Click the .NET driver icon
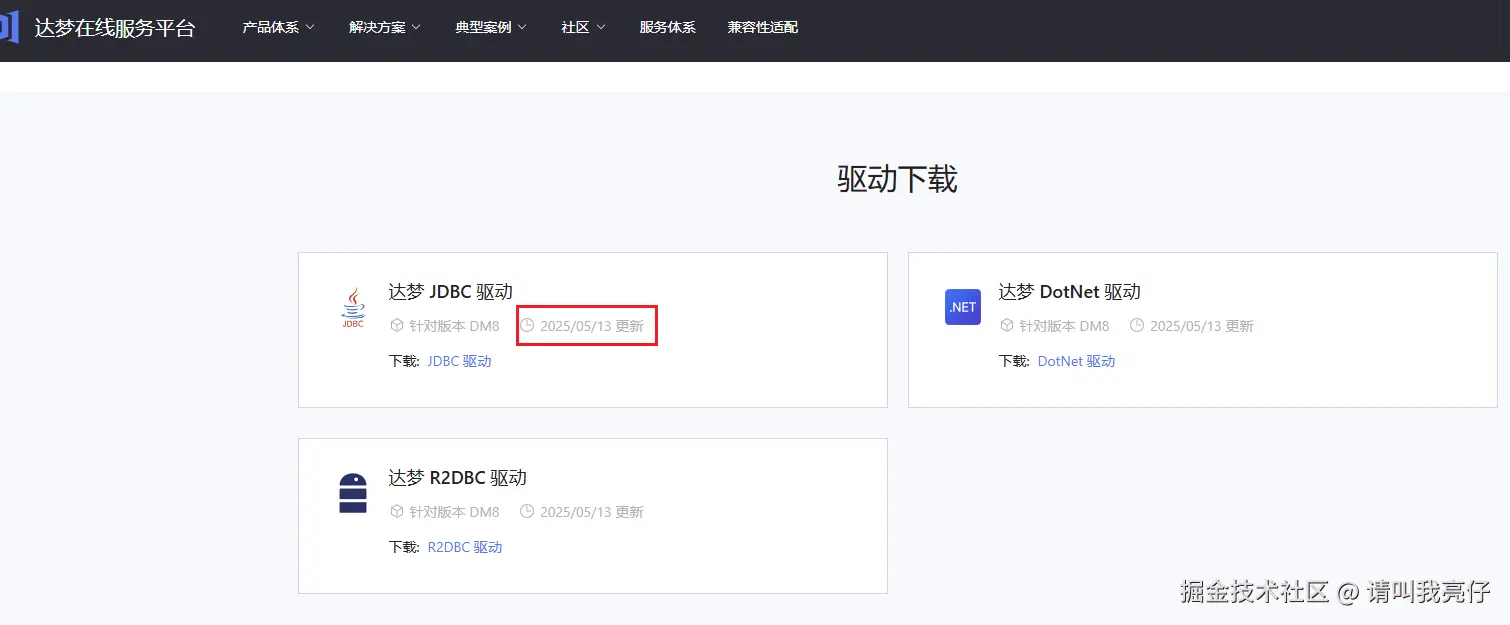This screenshot has width=1510, height=625. (963, 307)
